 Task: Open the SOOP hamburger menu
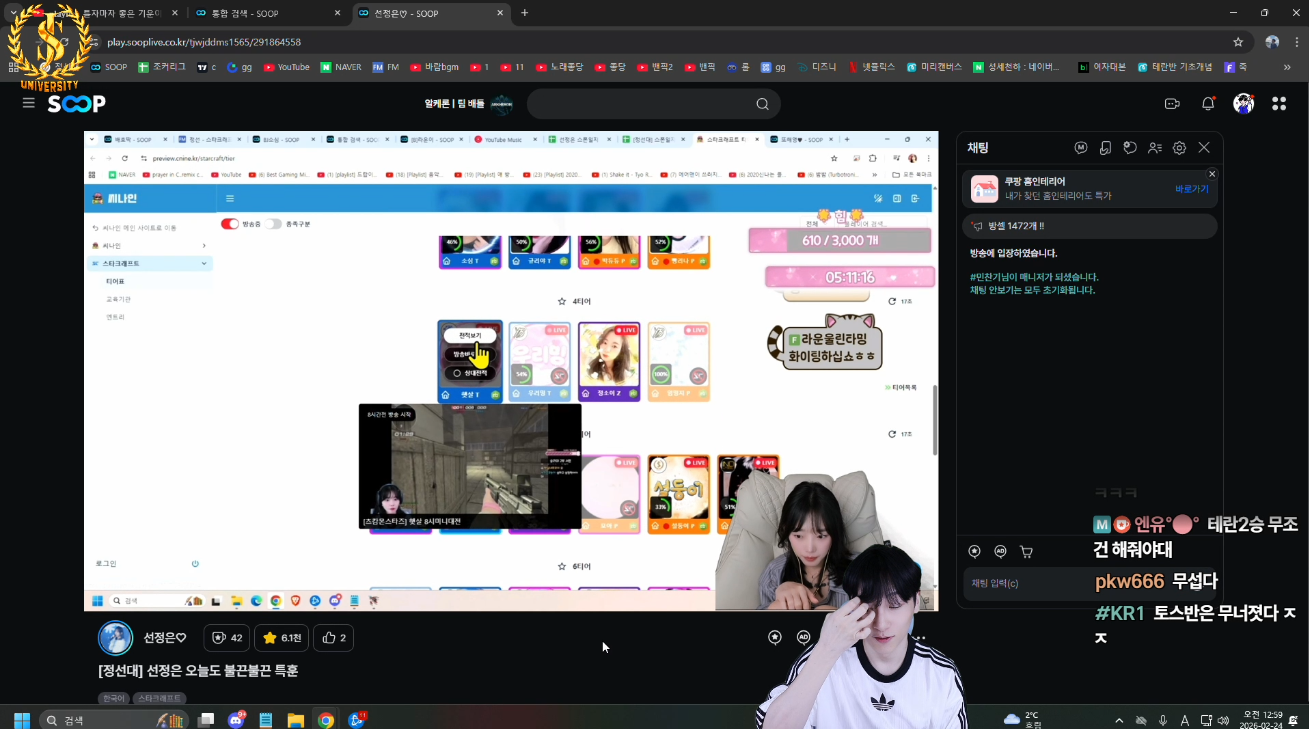click(28, 104)
